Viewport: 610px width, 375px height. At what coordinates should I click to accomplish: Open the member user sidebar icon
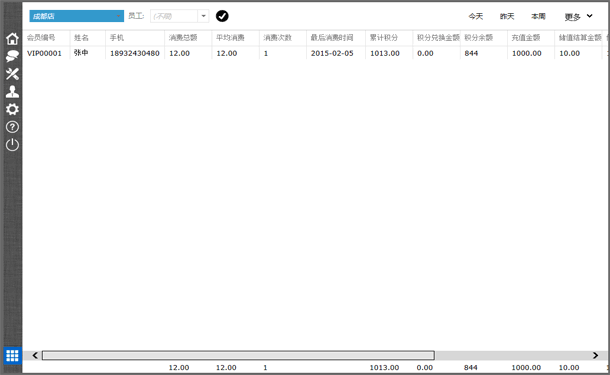tap(12, 91)
